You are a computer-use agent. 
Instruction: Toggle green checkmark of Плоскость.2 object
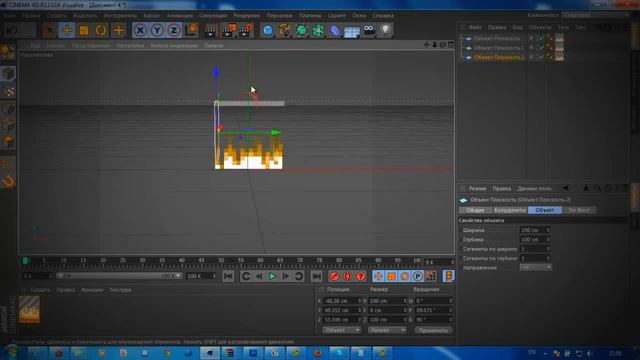(x=540, y=57)
